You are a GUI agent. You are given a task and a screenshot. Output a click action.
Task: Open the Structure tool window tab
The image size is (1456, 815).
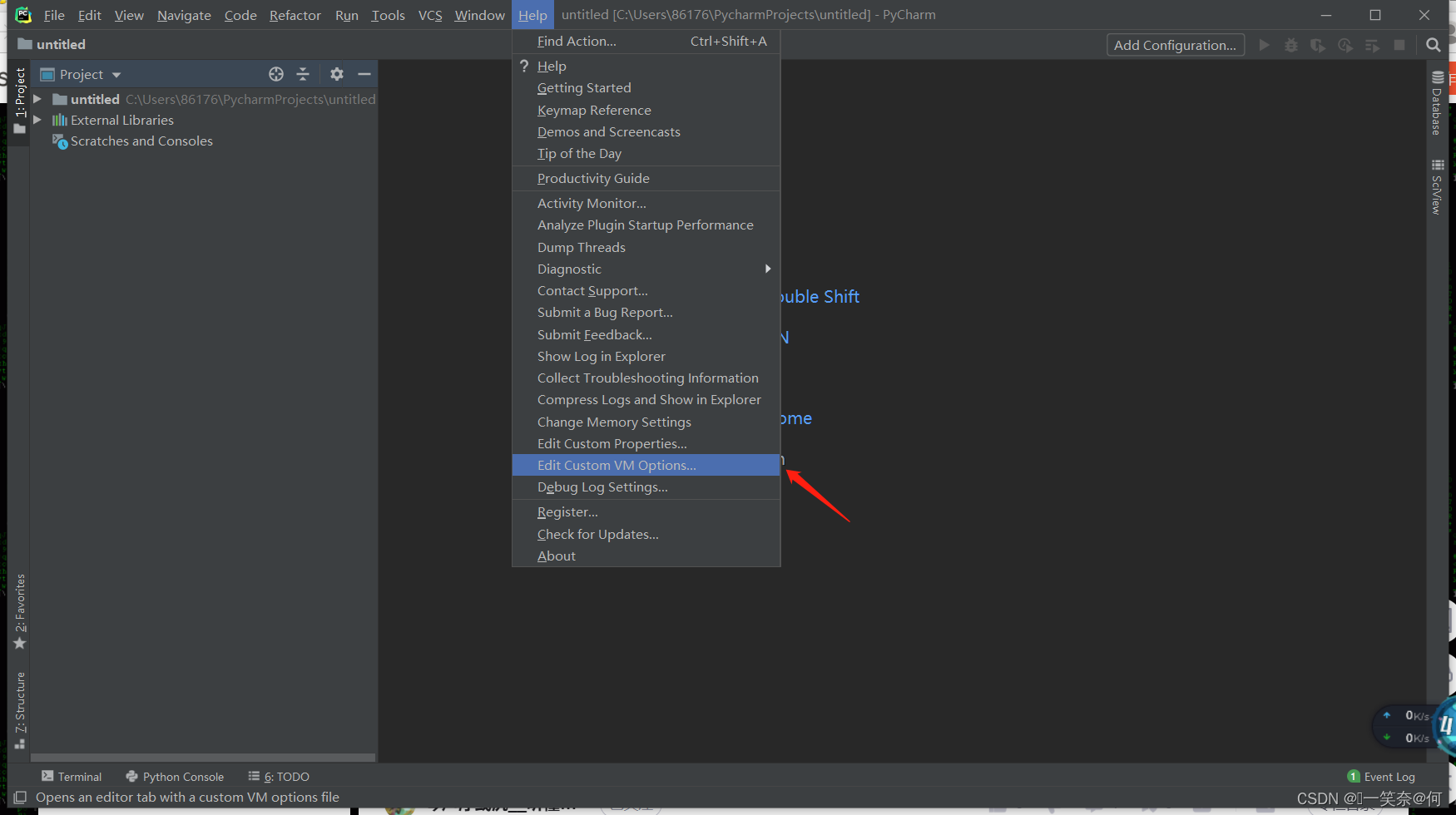[x=20, y=710]
